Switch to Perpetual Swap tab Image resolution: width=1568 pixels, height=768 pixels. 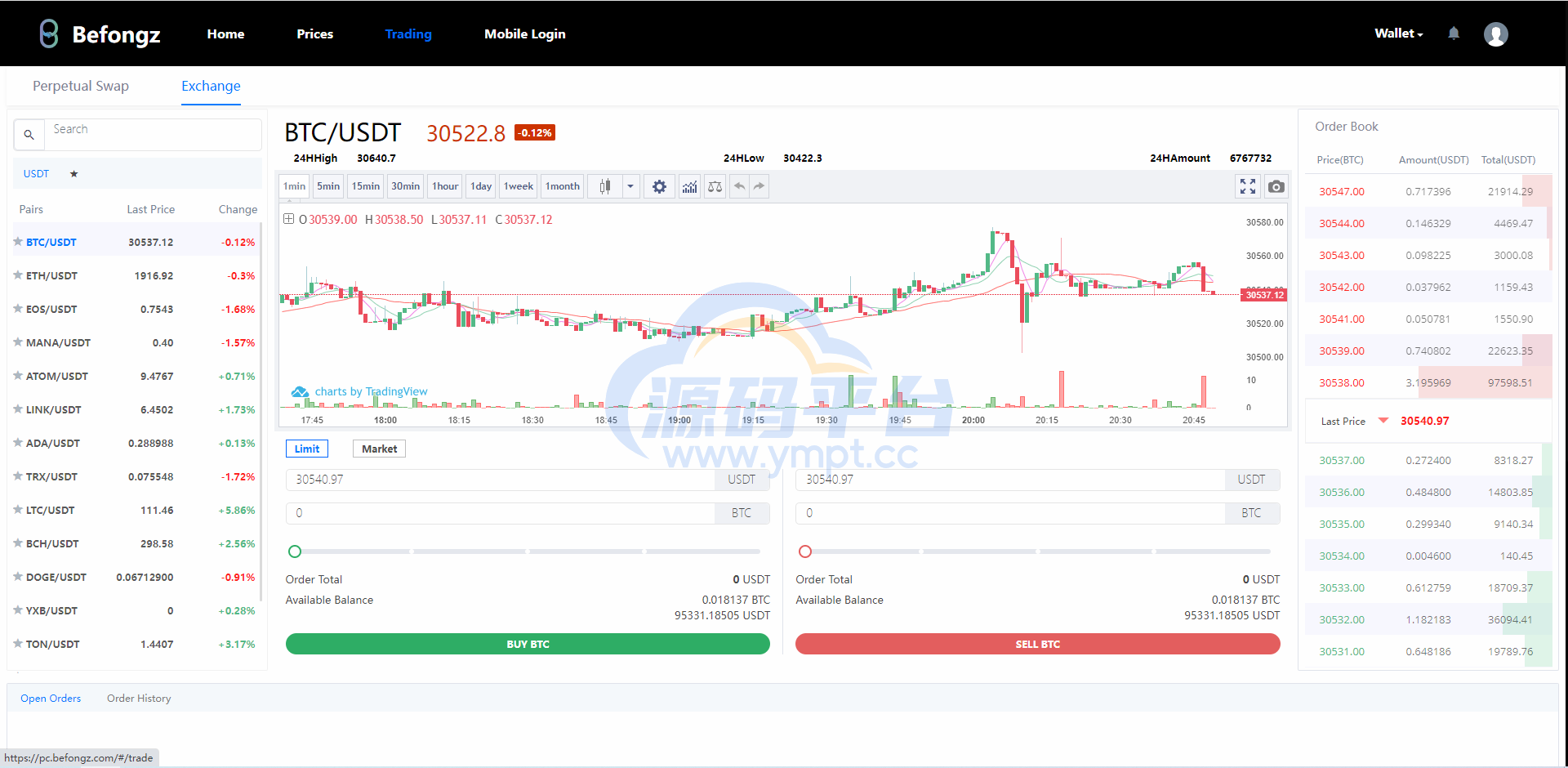(x=81, y=86)
